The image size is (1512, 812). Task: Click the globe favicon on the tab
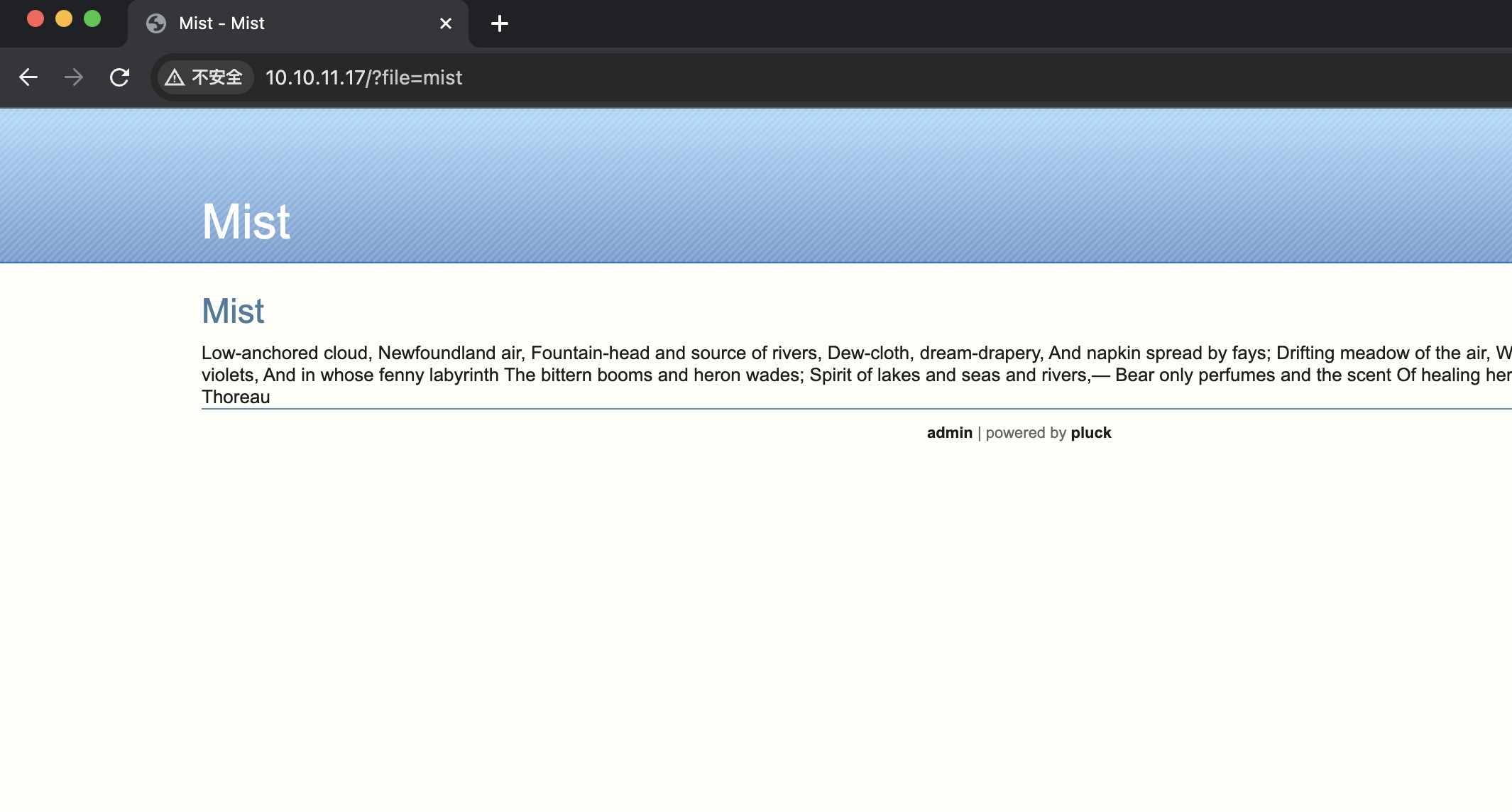(x=156, y=23)
